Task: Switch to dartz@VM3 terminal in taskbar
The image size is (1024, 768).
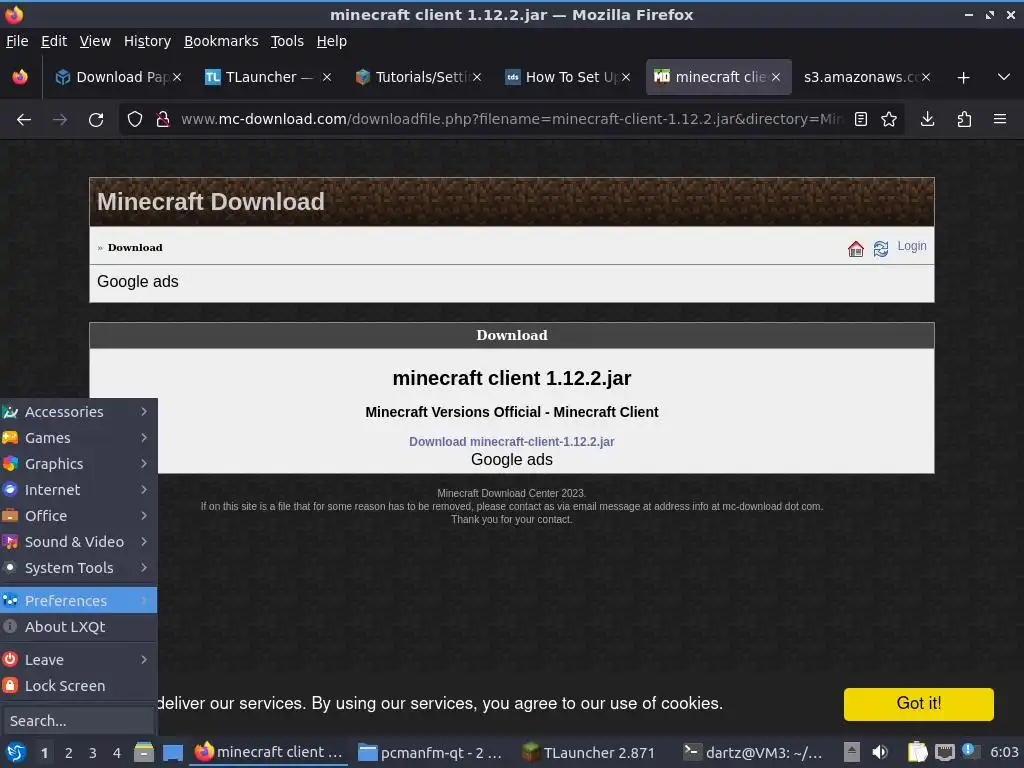Action: click(754, 753)
